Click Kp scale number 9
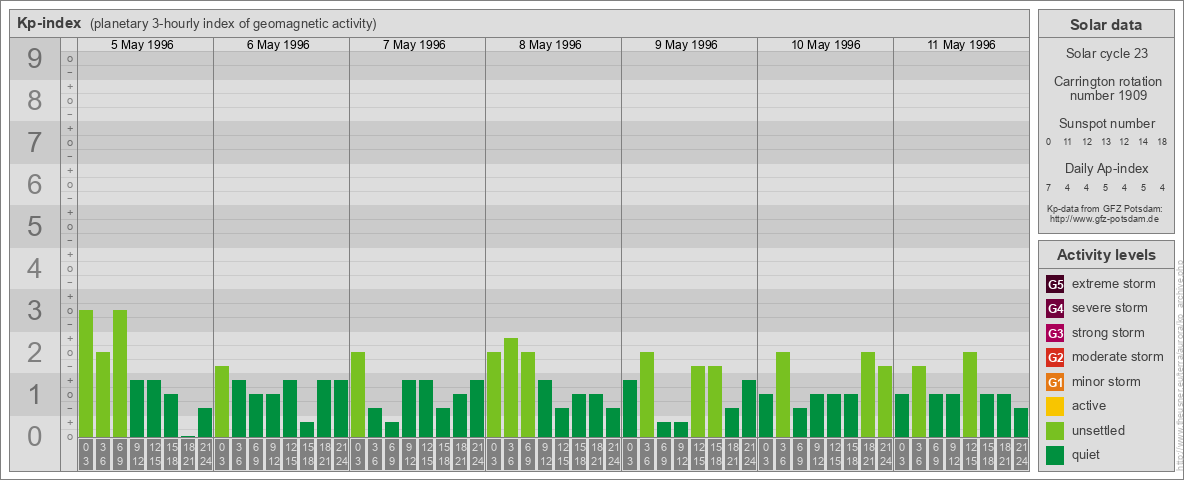The width and height of the screenshot is (1184, 480). (x=34, y=59)
